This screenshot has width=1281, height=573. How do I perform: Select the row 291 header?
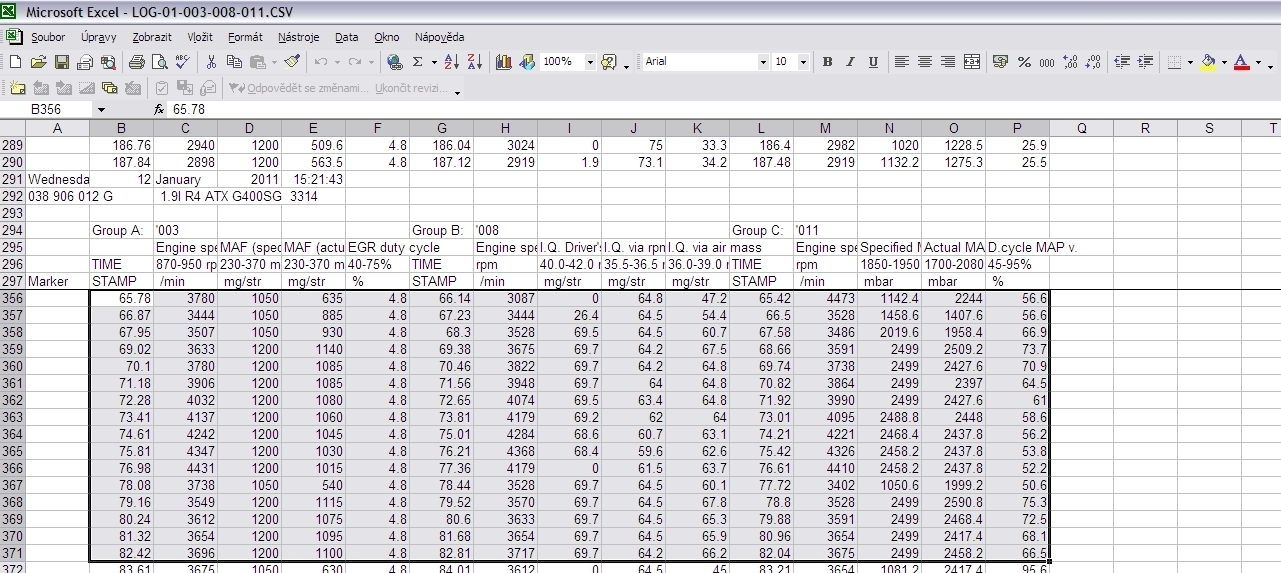tap(12, 179)
